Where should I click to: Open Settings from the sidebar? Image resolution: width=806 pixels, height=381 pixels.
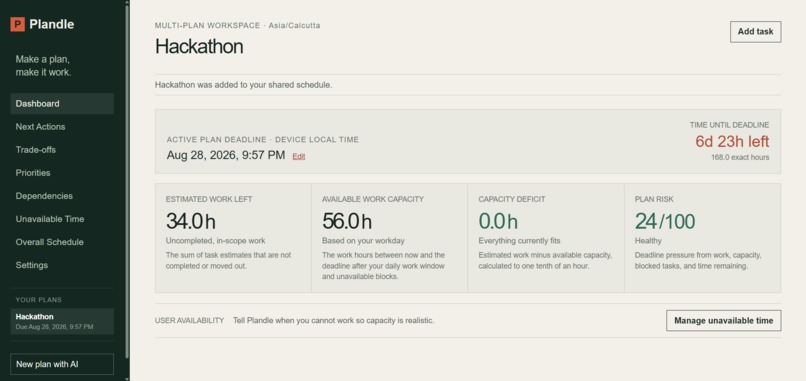coord(62,265)
